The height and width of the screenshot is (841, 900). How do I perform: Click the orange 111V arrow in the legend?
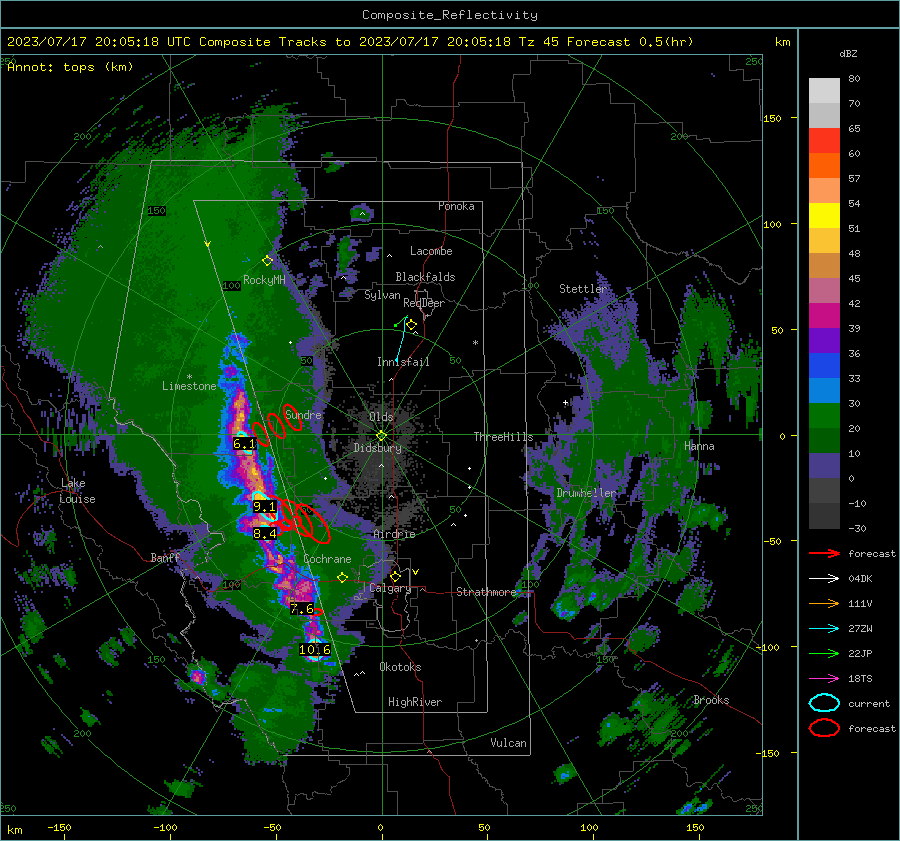coord(824,603)
